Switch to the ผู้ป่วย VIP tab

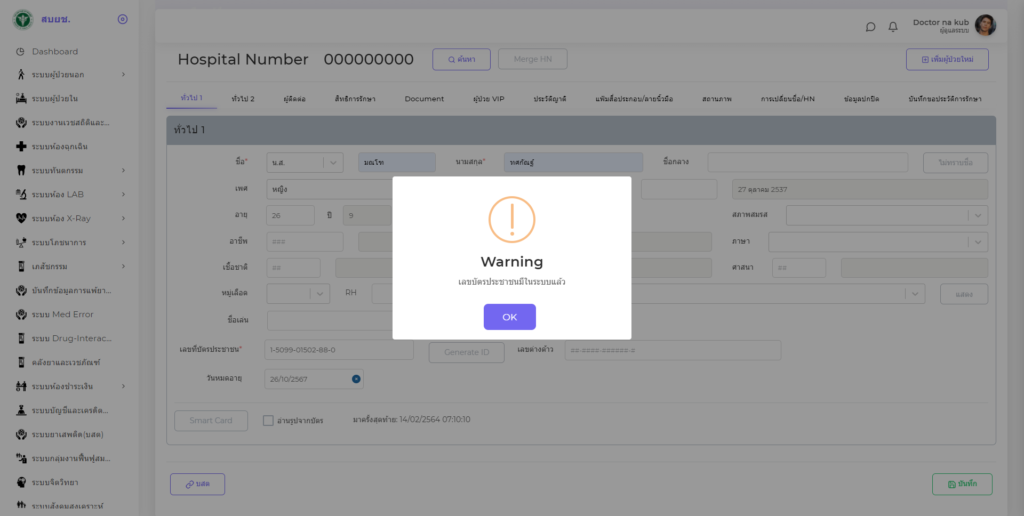489,99
